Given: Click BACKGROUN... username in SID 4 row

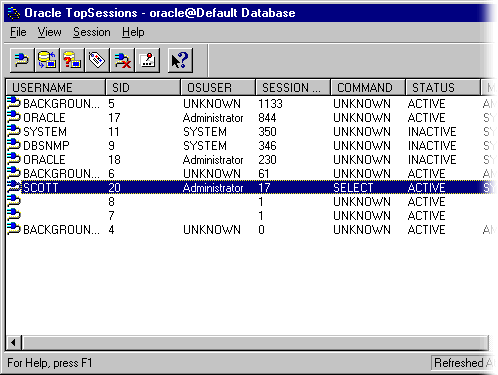Looking at the screenshot, I should coord(61,230).
